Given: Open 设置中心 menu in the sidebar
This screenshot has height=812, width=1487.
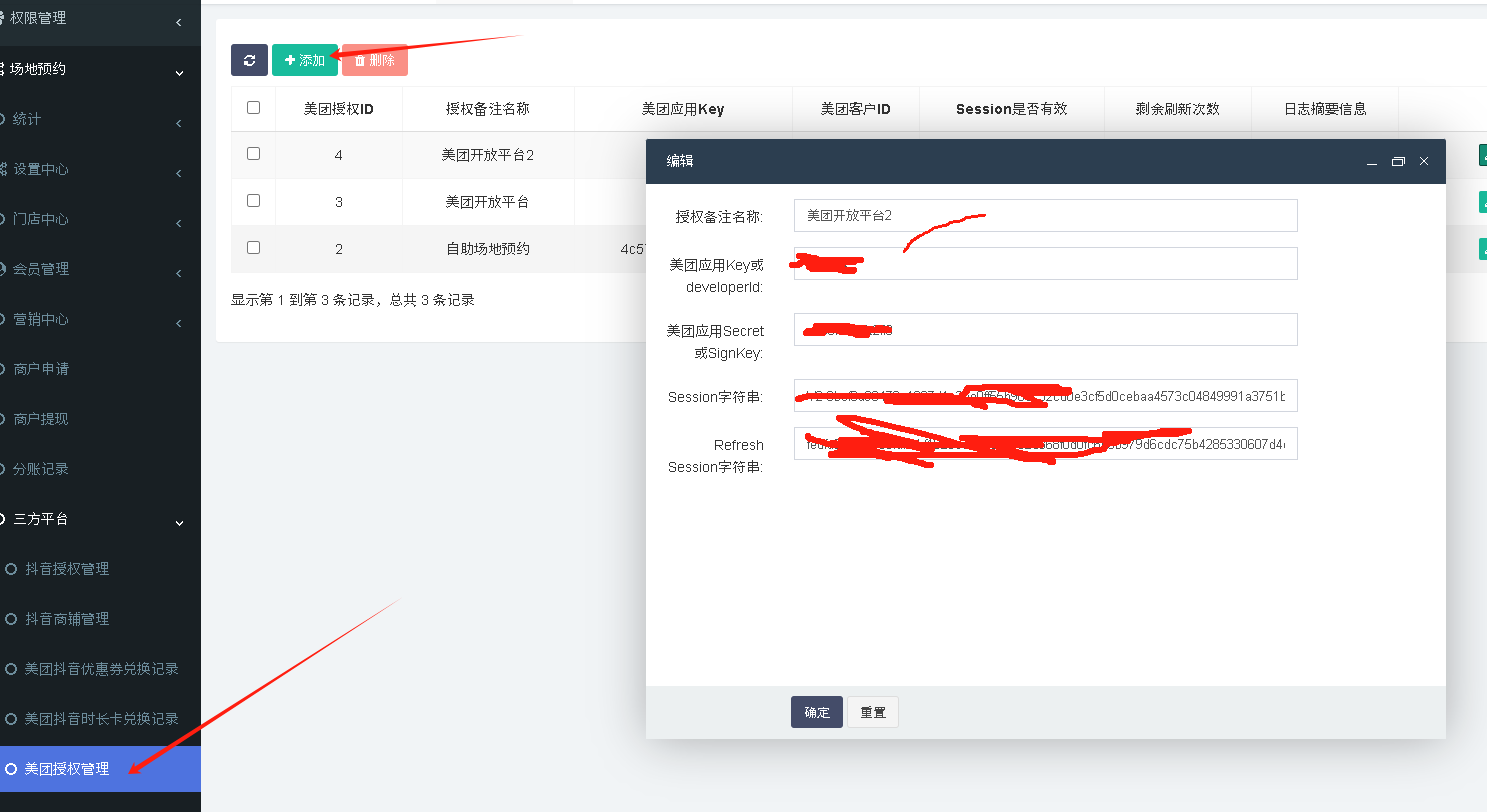Looking at the screenshot, I should click(x=100, y=169).
